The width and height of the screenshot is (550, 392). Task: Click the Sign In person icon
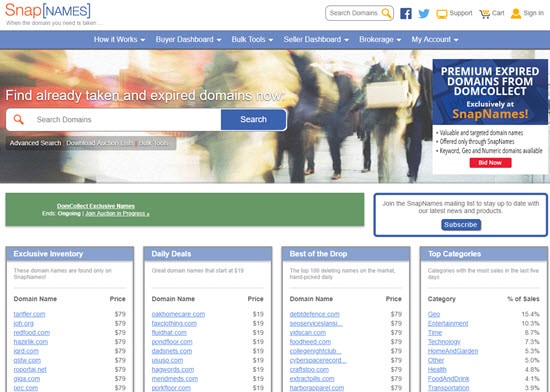pyautogui.click(x=516, y=14)
